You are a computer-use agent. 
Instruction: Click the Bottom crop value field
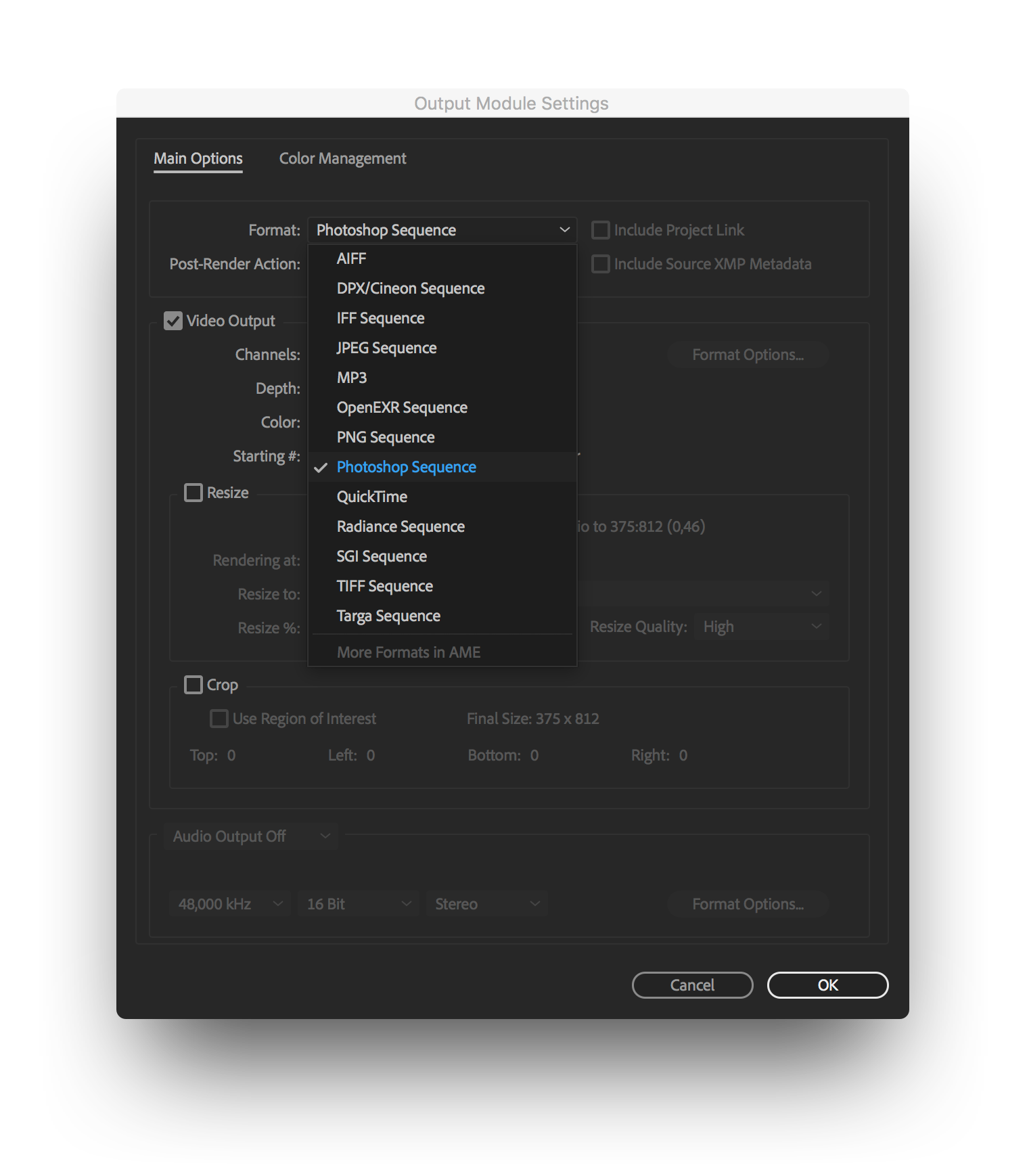534,756
